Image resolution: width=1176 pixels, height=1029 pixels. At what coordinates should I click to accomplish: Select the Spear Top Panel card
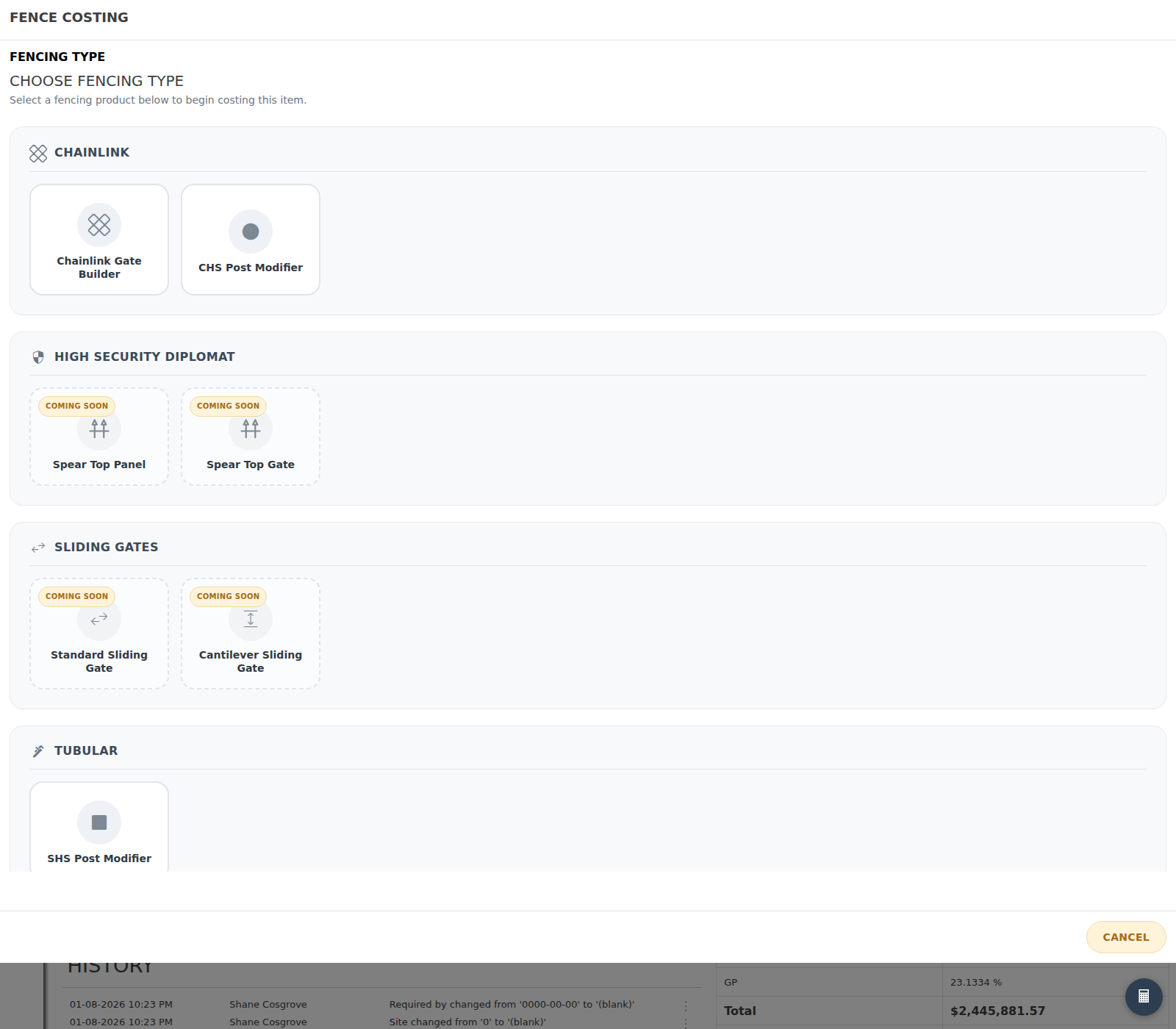(x=99, y=437)
